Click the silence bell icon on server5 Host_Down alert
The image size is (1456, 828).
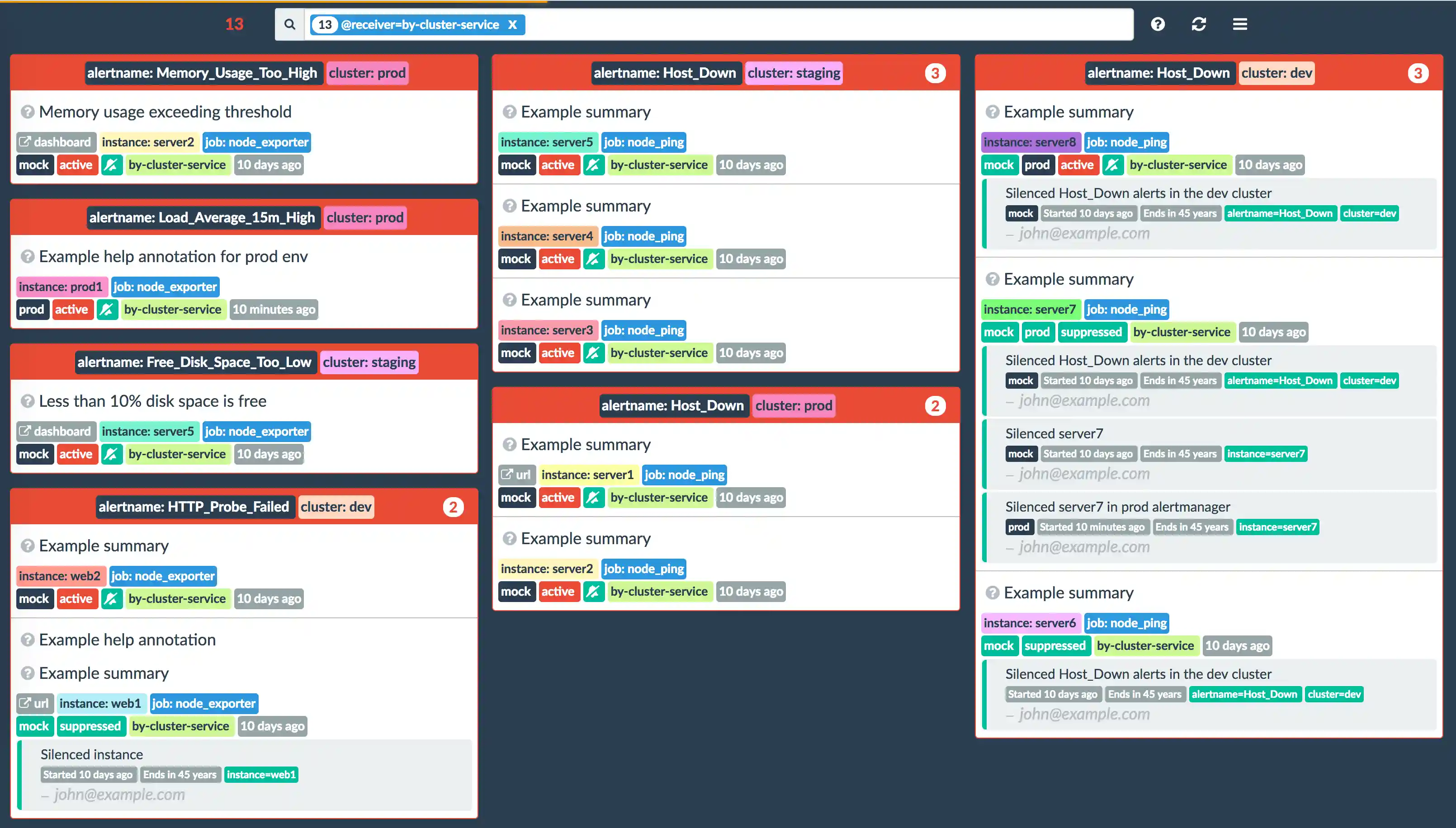point(594,165)
